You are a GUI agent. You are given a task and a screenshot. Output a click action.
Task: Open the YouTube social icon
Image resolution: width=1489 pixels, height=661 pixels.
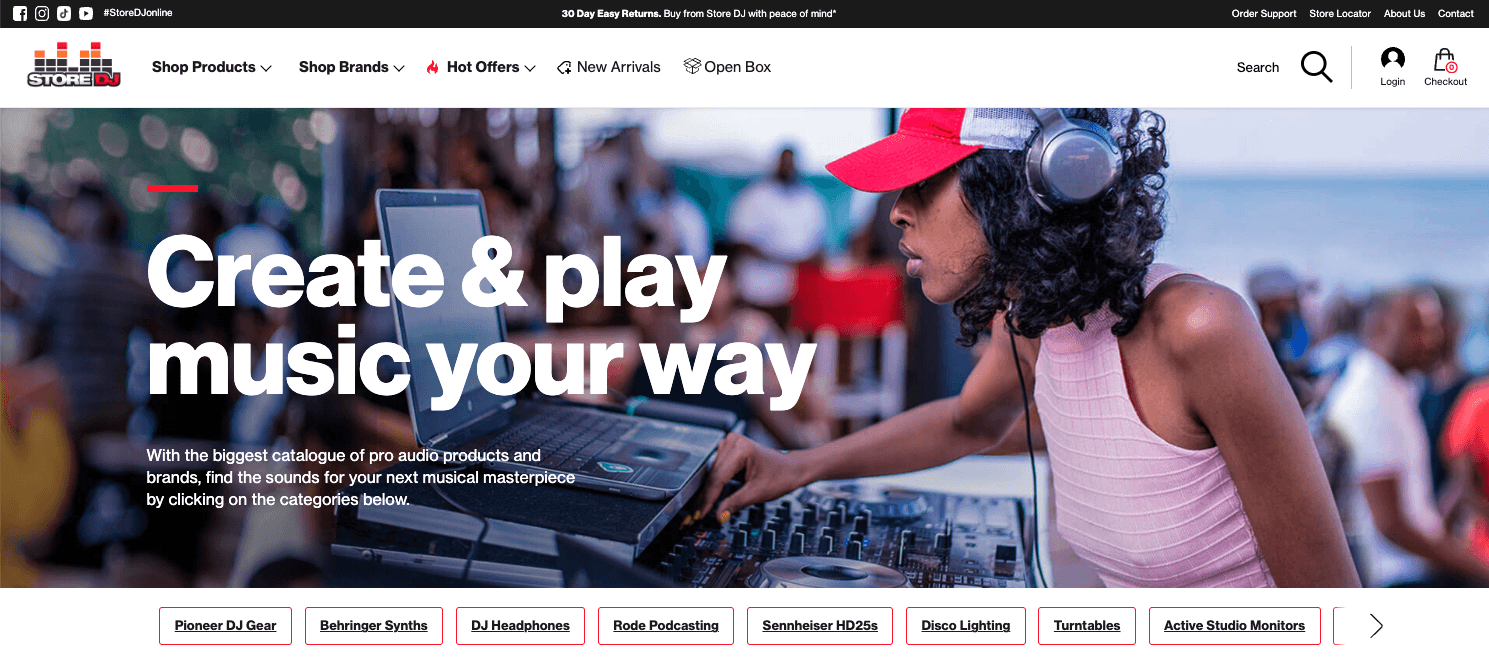86,14
